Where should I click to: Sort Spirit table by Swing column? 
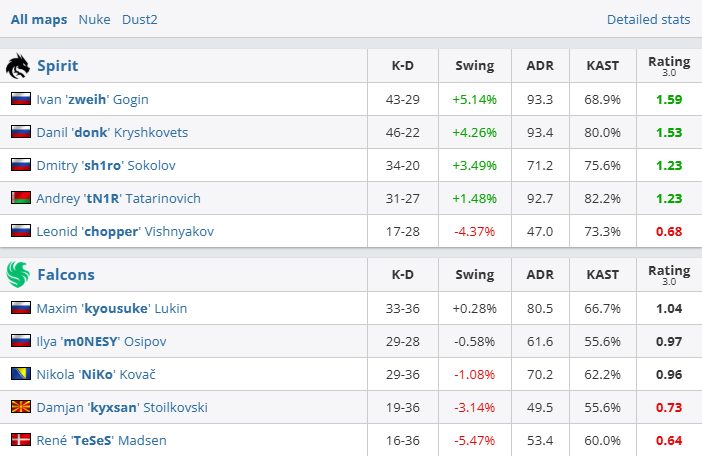474,67
